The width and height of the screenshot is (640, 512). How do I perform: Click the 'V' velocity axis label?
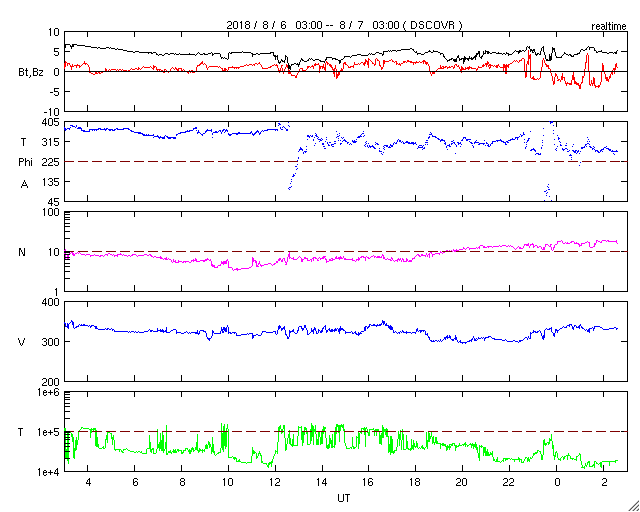(22, 342)
